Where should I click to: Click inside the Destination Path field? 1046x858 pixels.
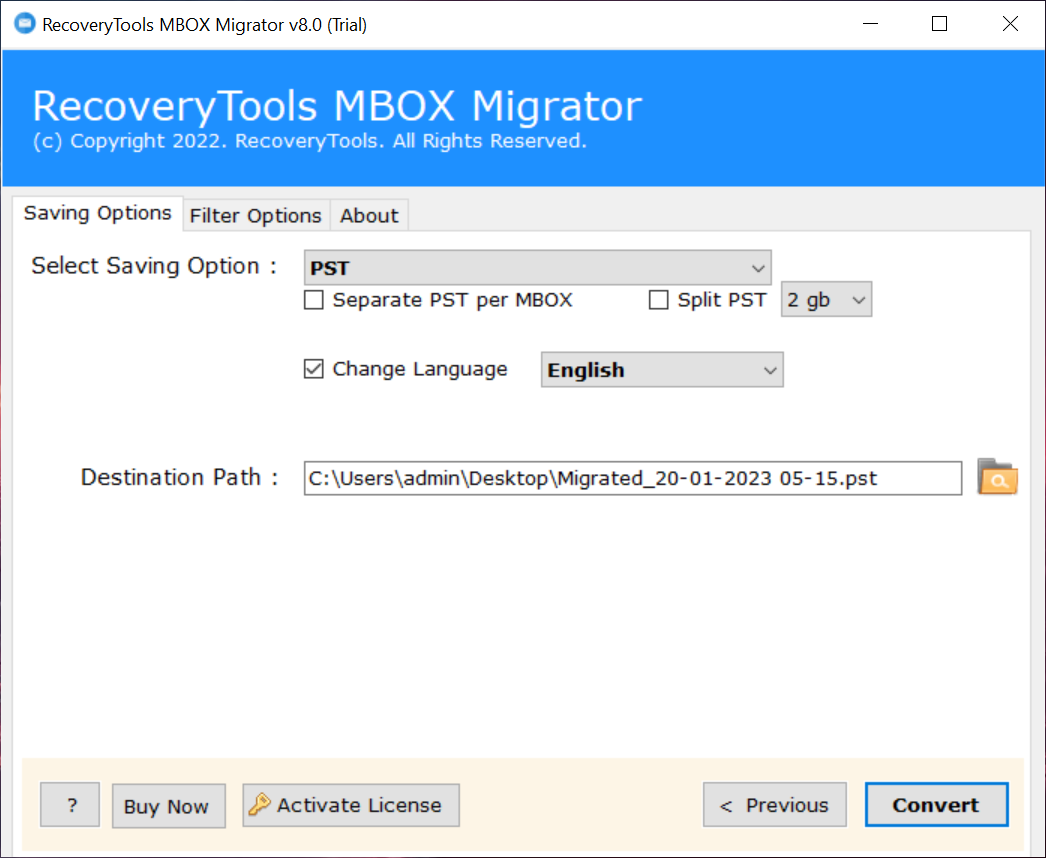click(633, 478)
